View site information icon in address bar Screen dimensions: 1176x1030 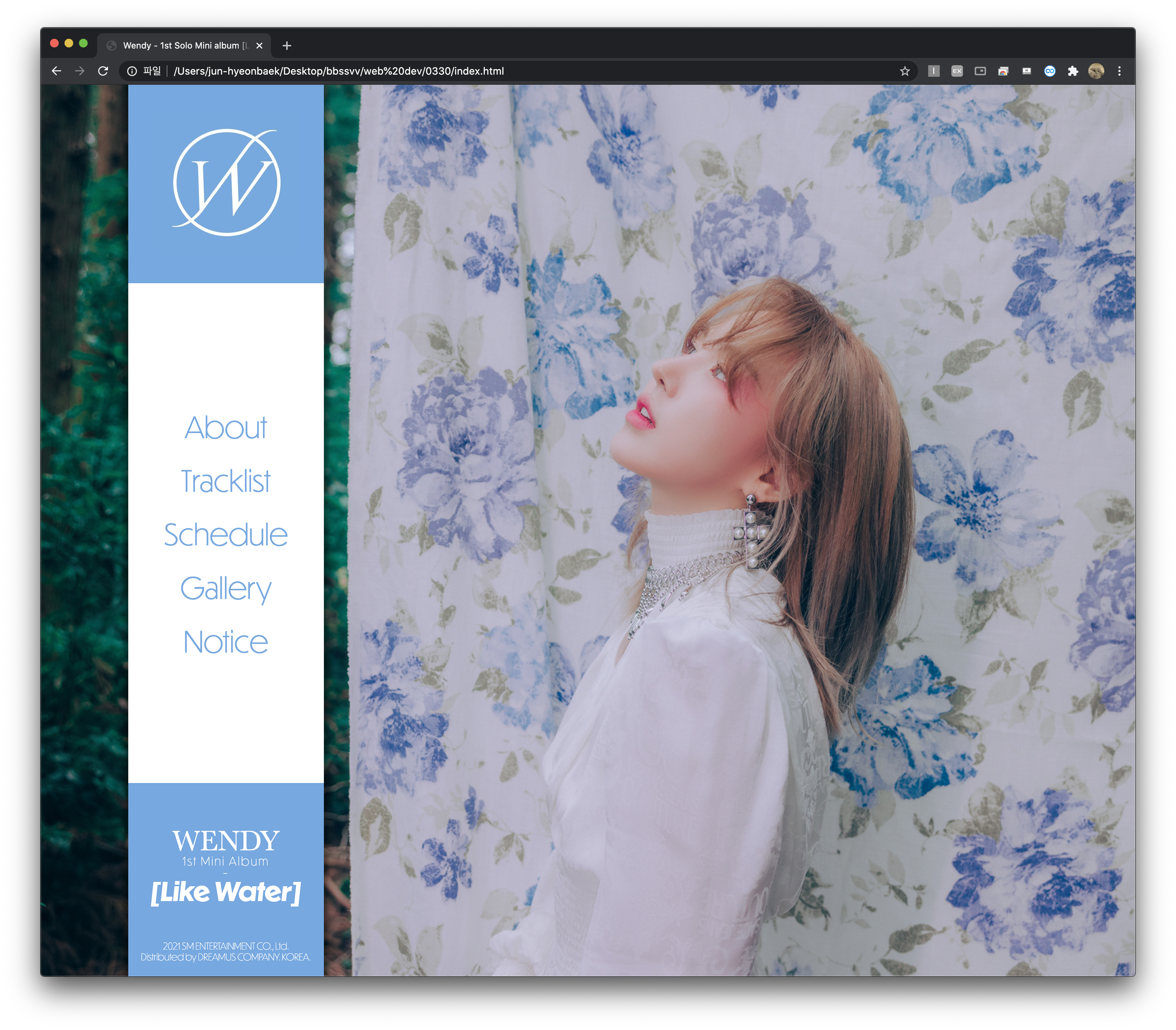pos(132,71)
